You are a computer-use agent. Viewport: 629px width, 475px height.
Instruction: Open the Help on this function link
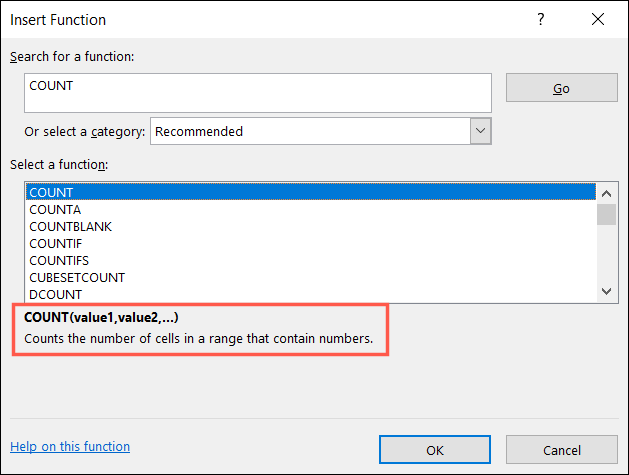click(x=70, y=447)
